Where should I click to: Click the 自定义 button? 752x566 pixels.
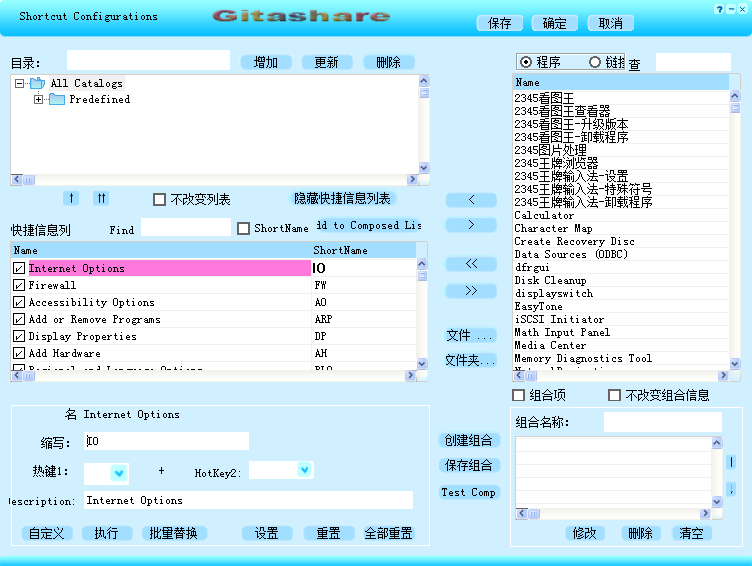[x=47, y=533]
